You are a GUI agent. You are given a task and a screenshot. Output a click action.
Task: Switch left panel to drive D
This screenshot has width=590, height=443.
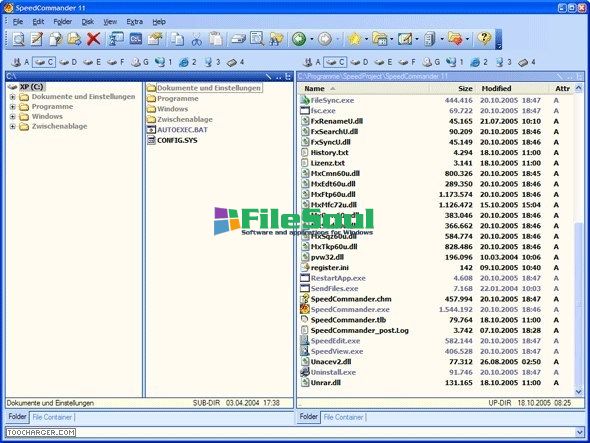[68, 62]
